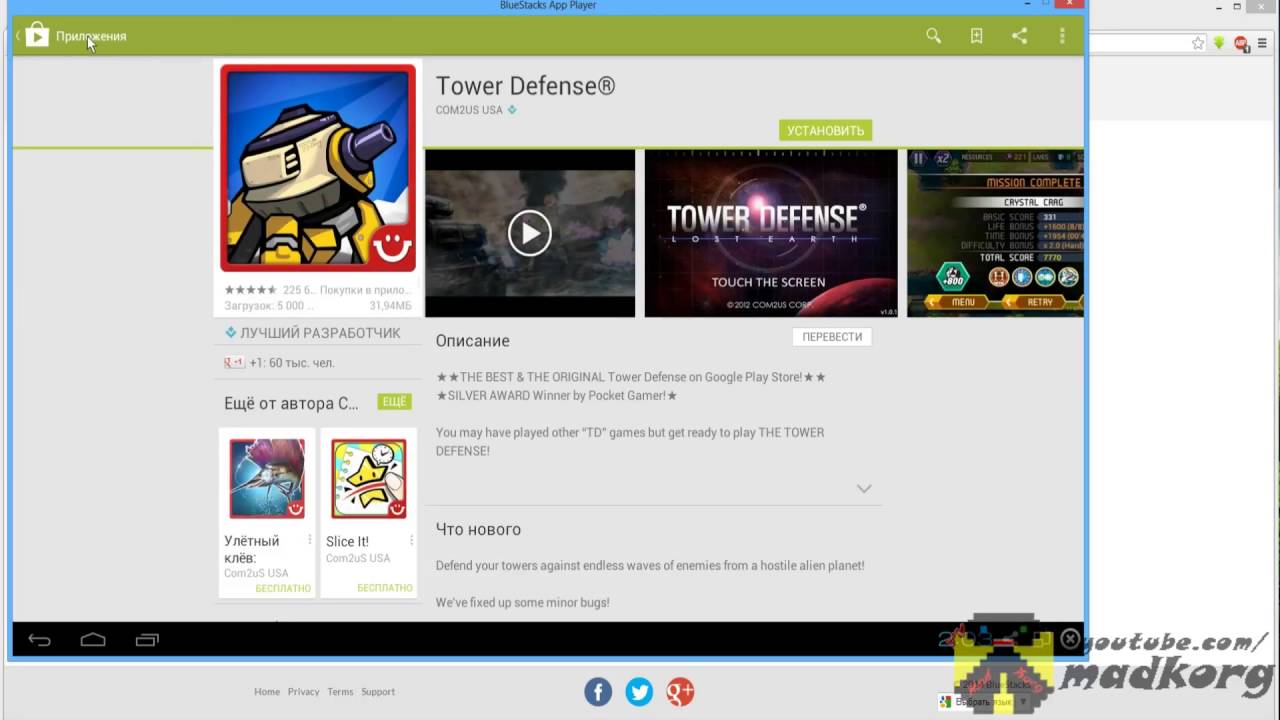Show more from the author with ЕЩЁ

(395, 401)
